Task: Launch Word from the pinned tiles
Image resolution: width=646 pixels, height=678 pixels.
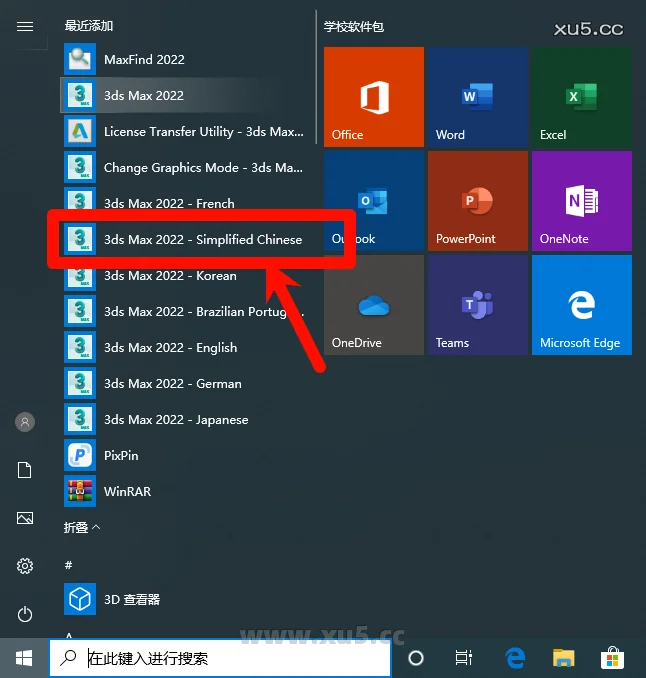Action: click(x=477, y=97)
